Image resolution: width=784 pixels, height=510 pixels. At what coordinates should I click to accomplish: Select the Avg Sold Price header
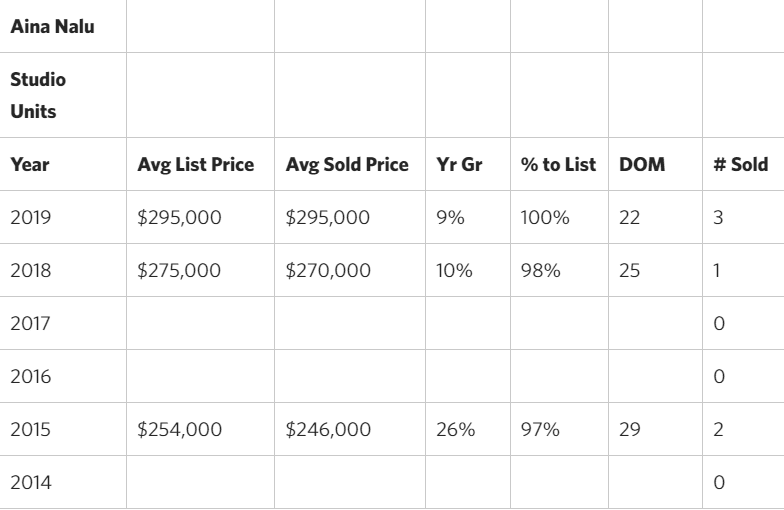(350, 164)
